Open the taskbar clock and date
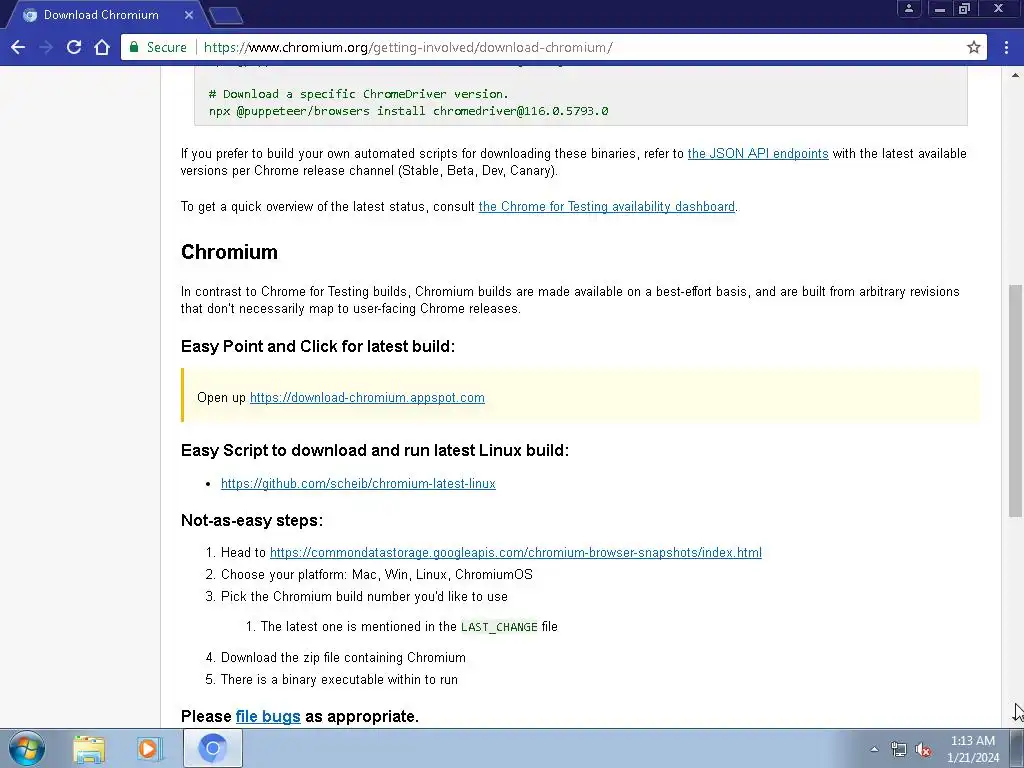This screenshot has height=768, width=1024. pyautogui.click(x=973, y=749)
